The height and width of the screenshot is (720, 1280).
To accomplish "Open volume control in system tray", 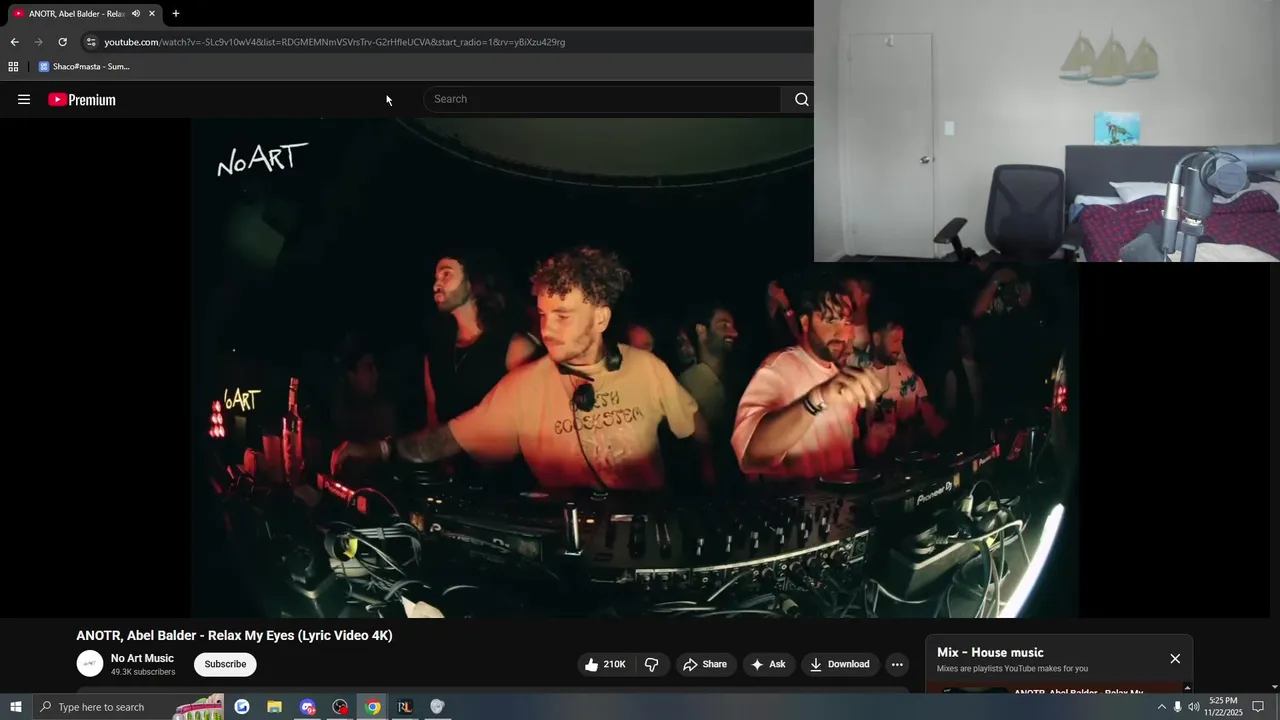I will (1193, 707).
